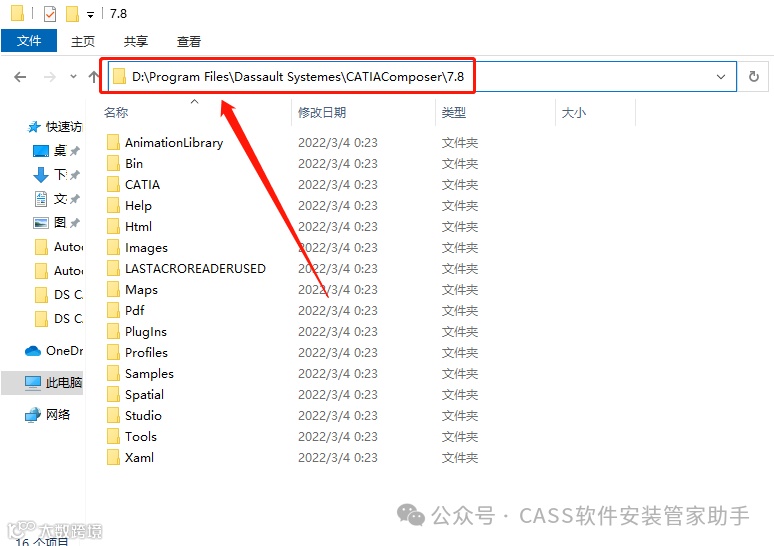Click the LASTACROREADERUSED folder name
This screenshot has height=546, width=774.
195,269
